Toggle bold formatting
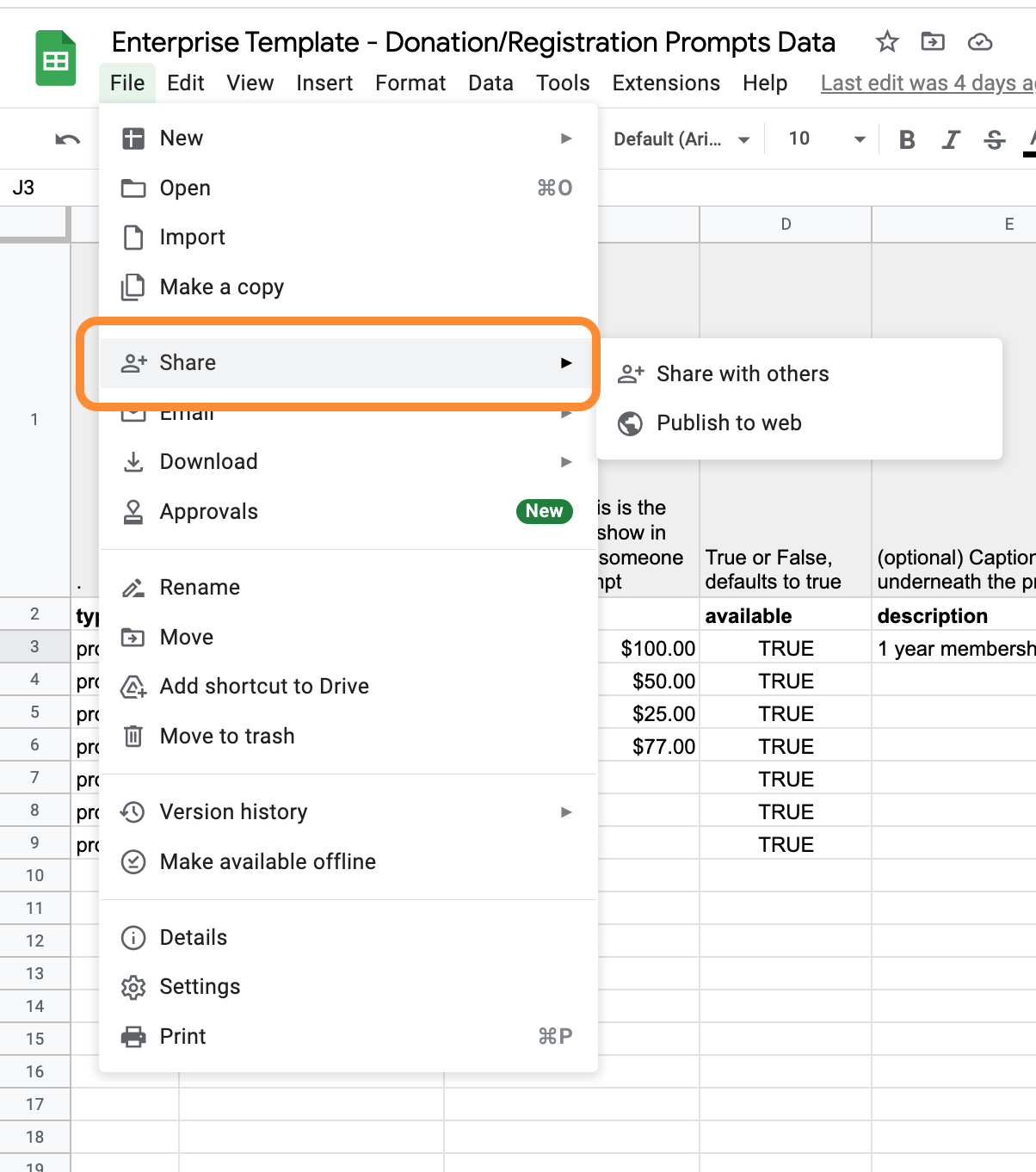The height and width of the screenshot is (1172, 1036). (907, 139)
